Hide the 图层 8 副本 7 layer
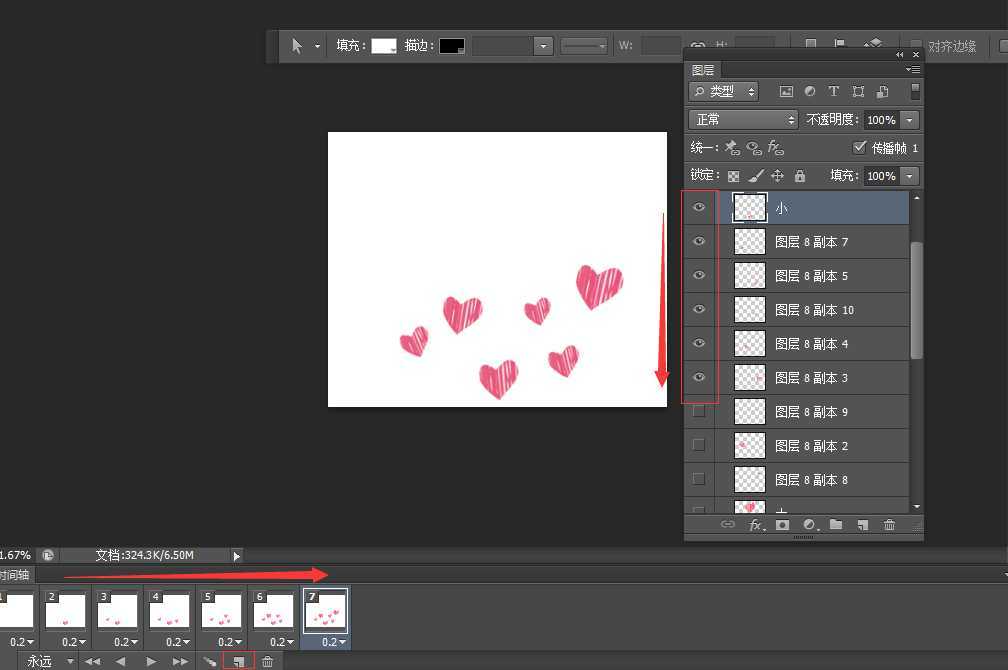The width and height of the screenshot is (1008, 670). coord(699,241)
